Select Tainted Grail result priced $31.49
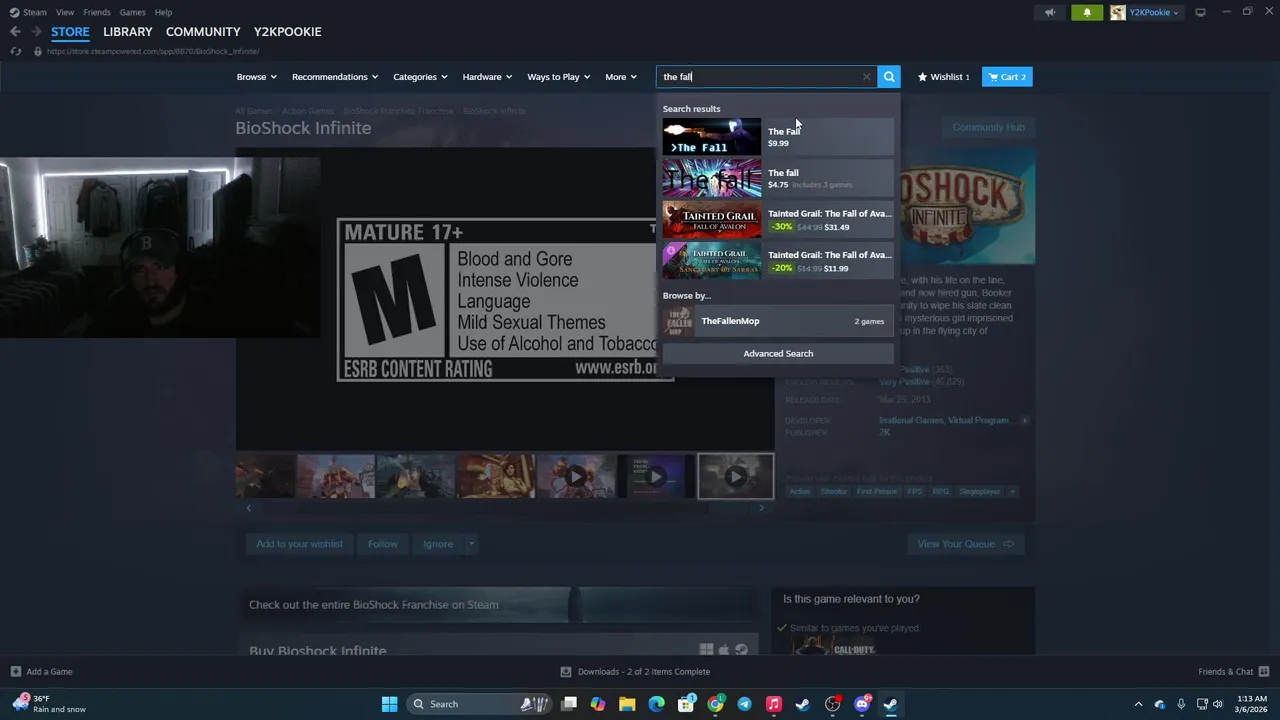 click(778, 219)
